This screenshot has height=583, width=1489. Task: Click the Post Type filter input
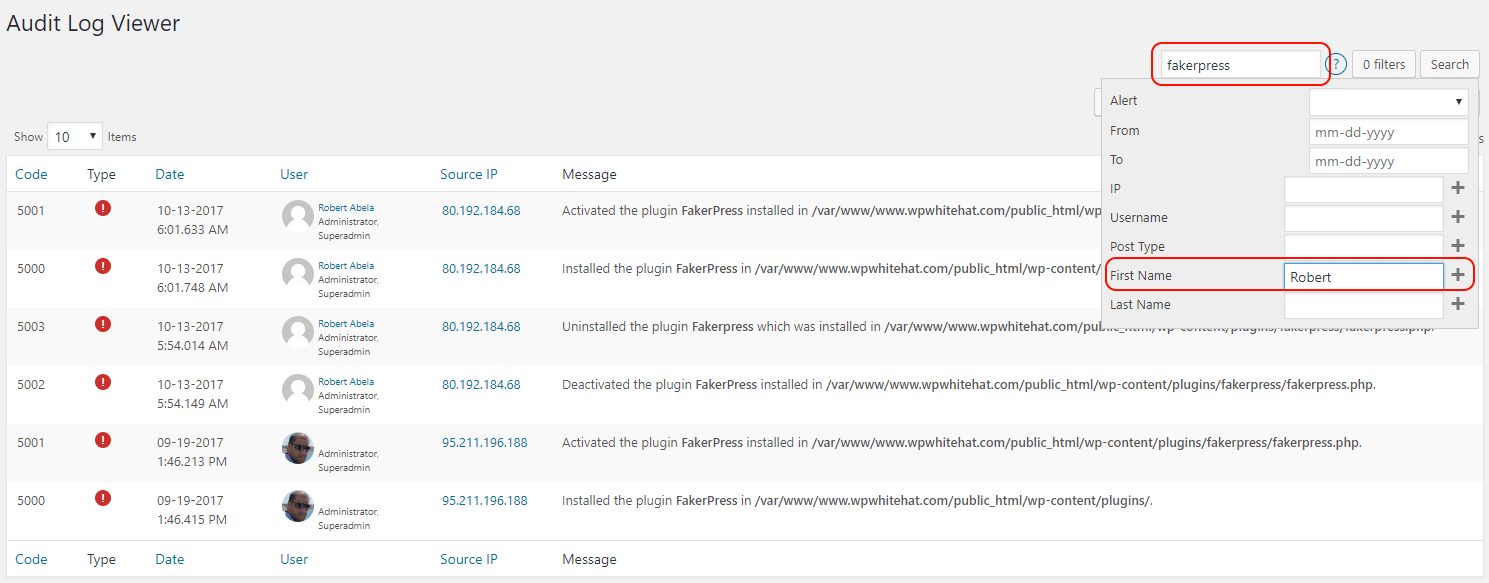pos(1364,247)
